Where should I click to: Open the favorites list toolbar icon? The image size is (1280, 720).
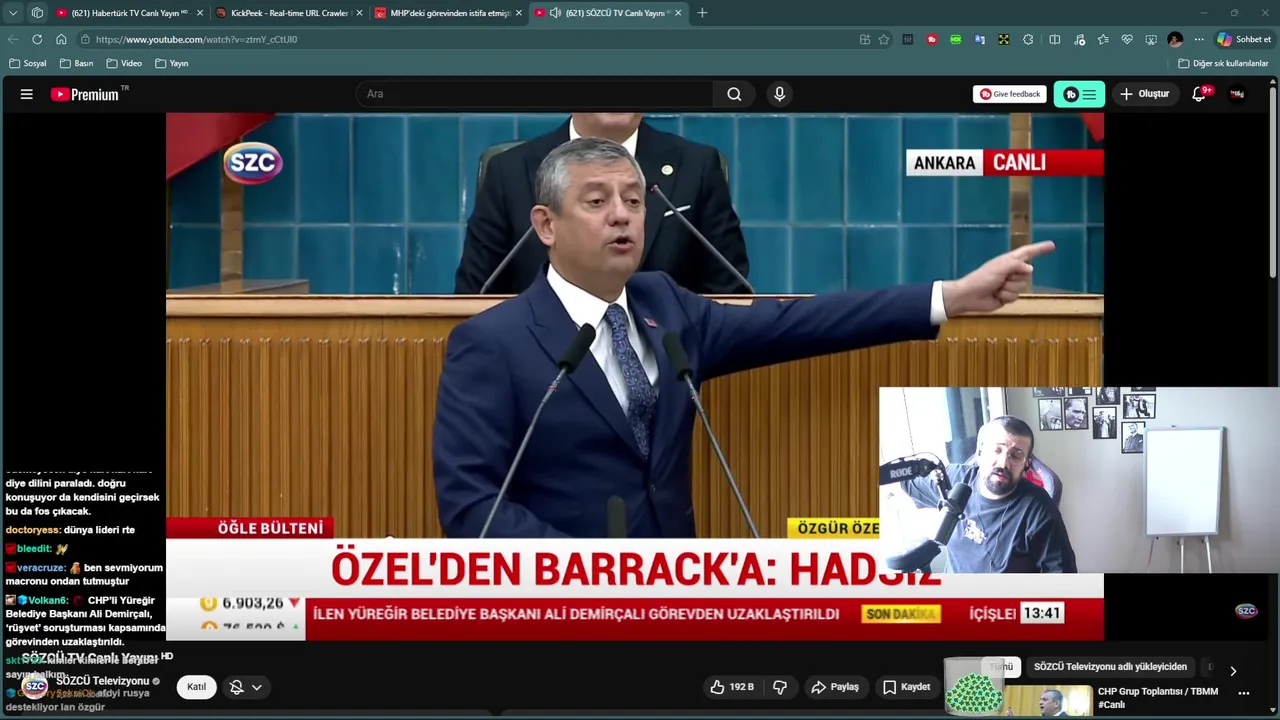(1103, 39)
